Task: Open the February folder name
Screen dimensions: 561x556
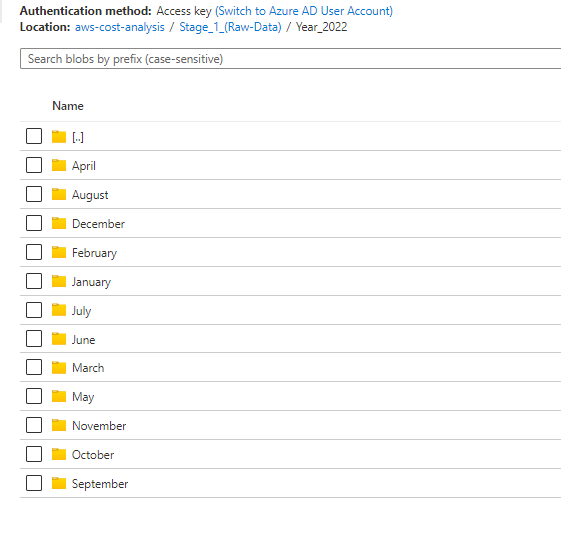Action: [94, 253]
